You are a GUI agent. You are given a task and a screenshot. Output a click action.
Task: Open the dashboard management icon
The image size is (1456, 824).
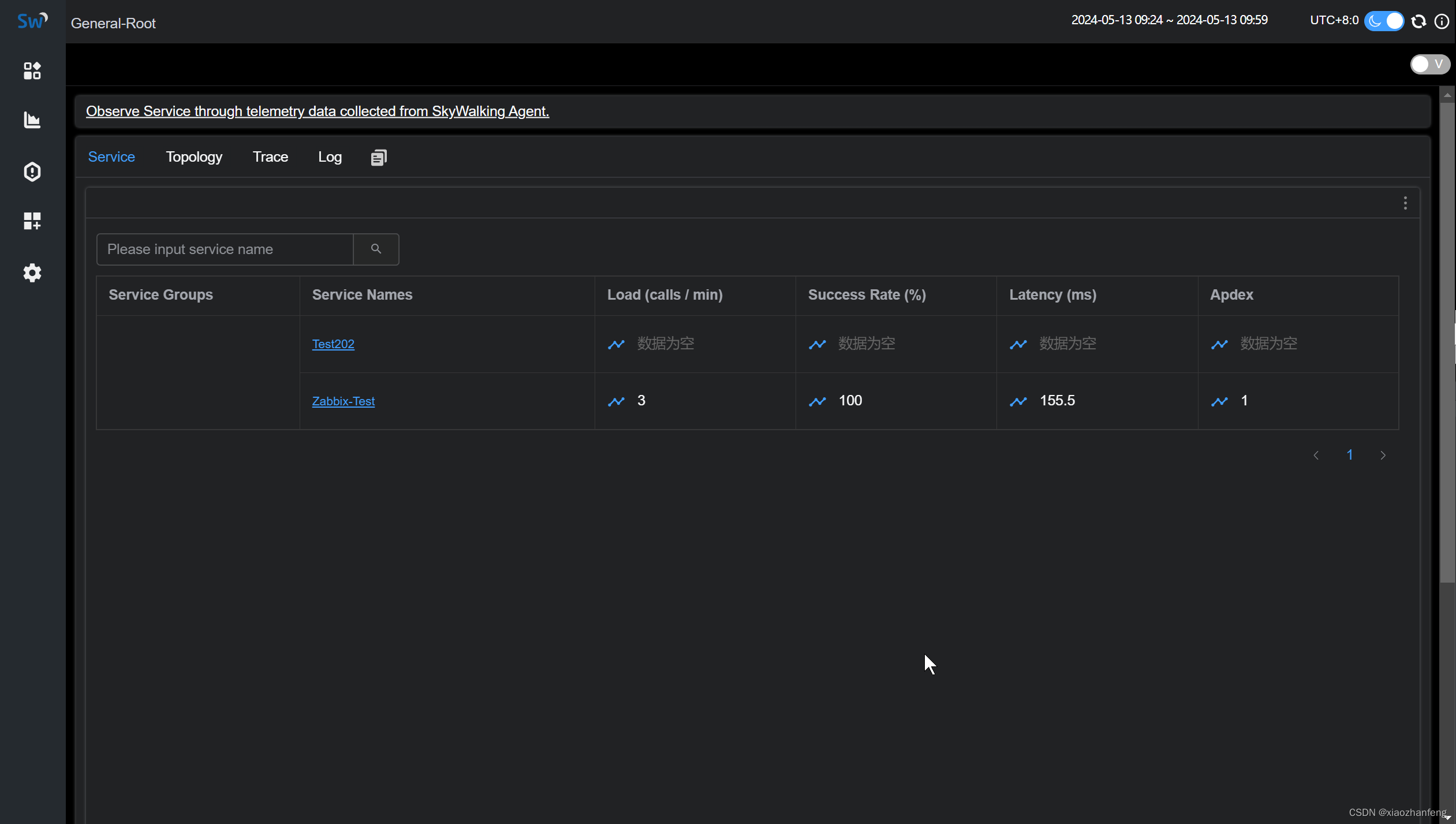(x=31, y=220)
